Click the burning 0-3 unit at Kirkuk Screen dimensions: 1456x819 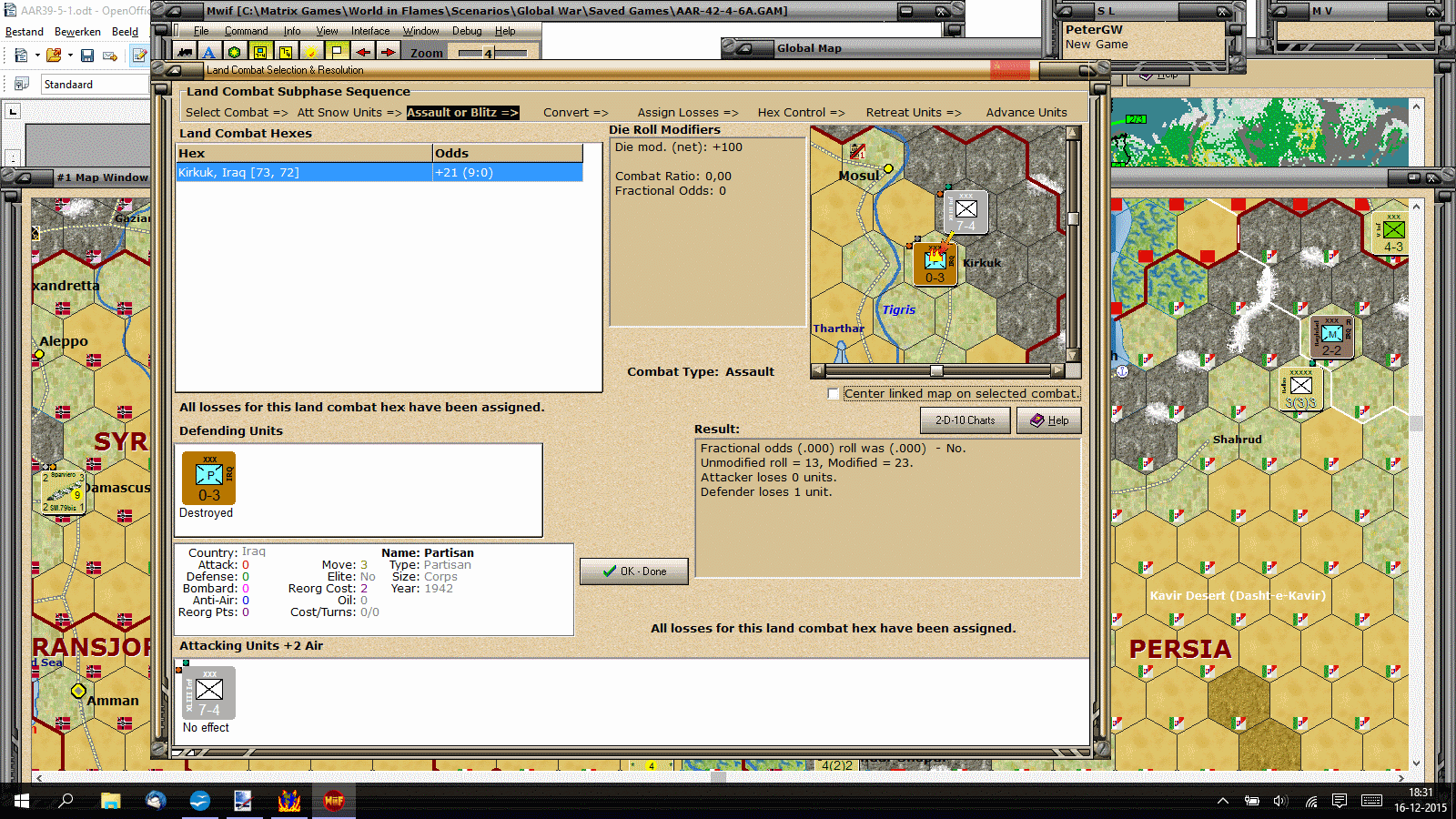point(935,264)
